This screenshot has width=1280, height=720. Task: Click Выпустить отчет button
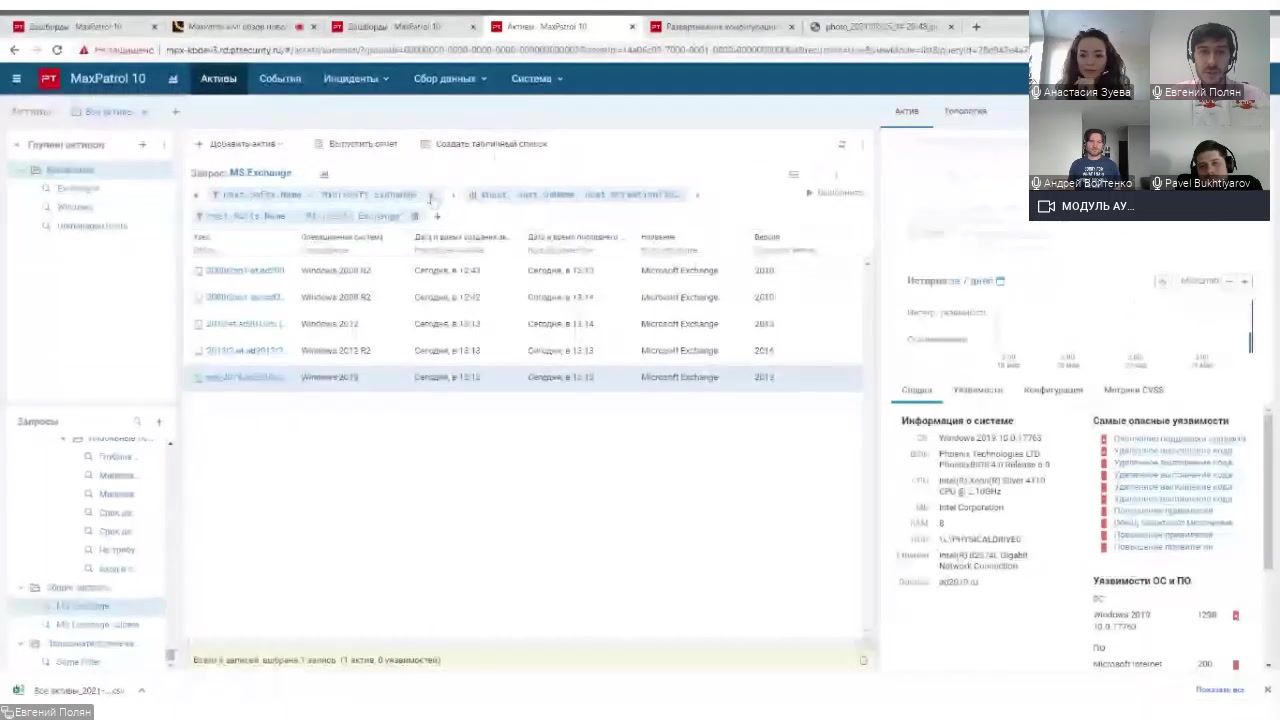356,144
